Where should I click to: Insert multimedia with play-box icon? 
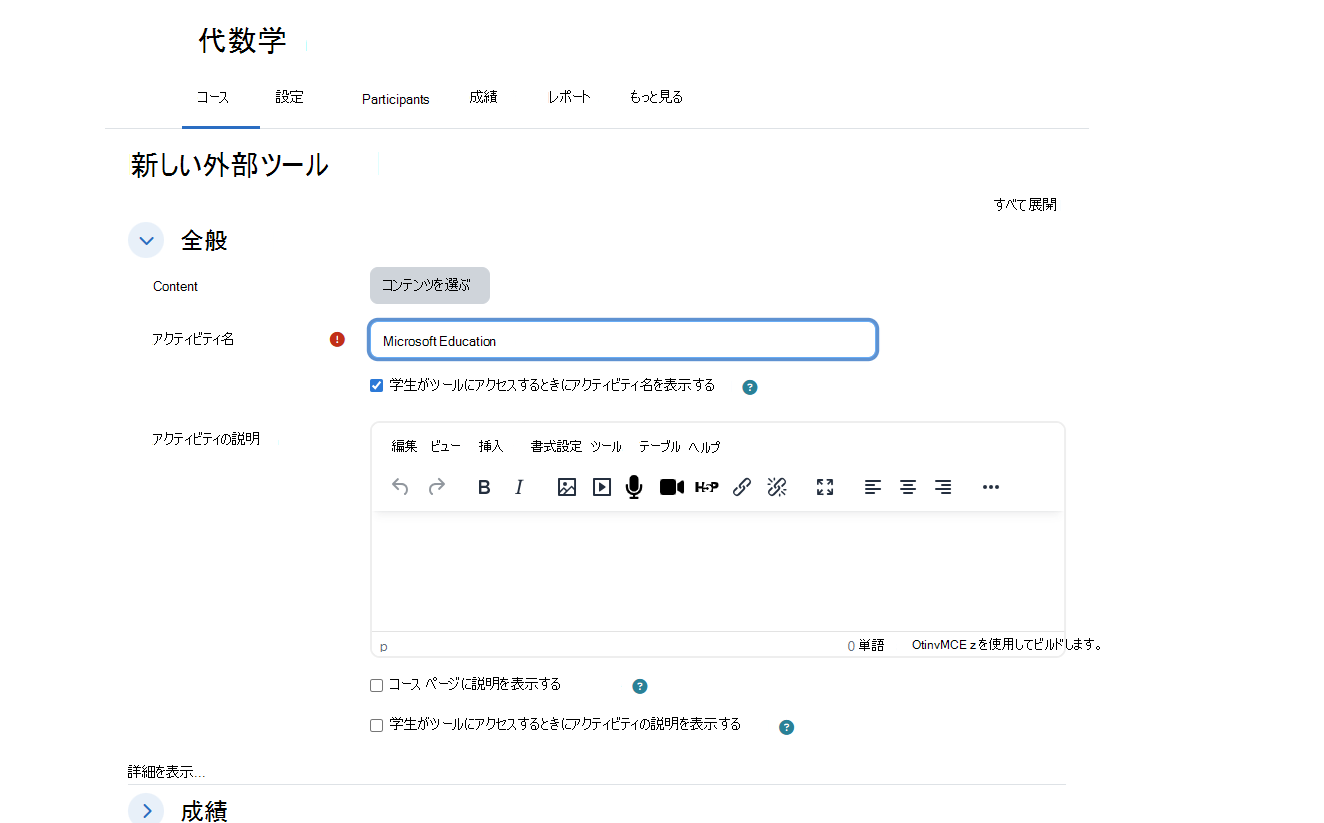click(x=602, y=487)
